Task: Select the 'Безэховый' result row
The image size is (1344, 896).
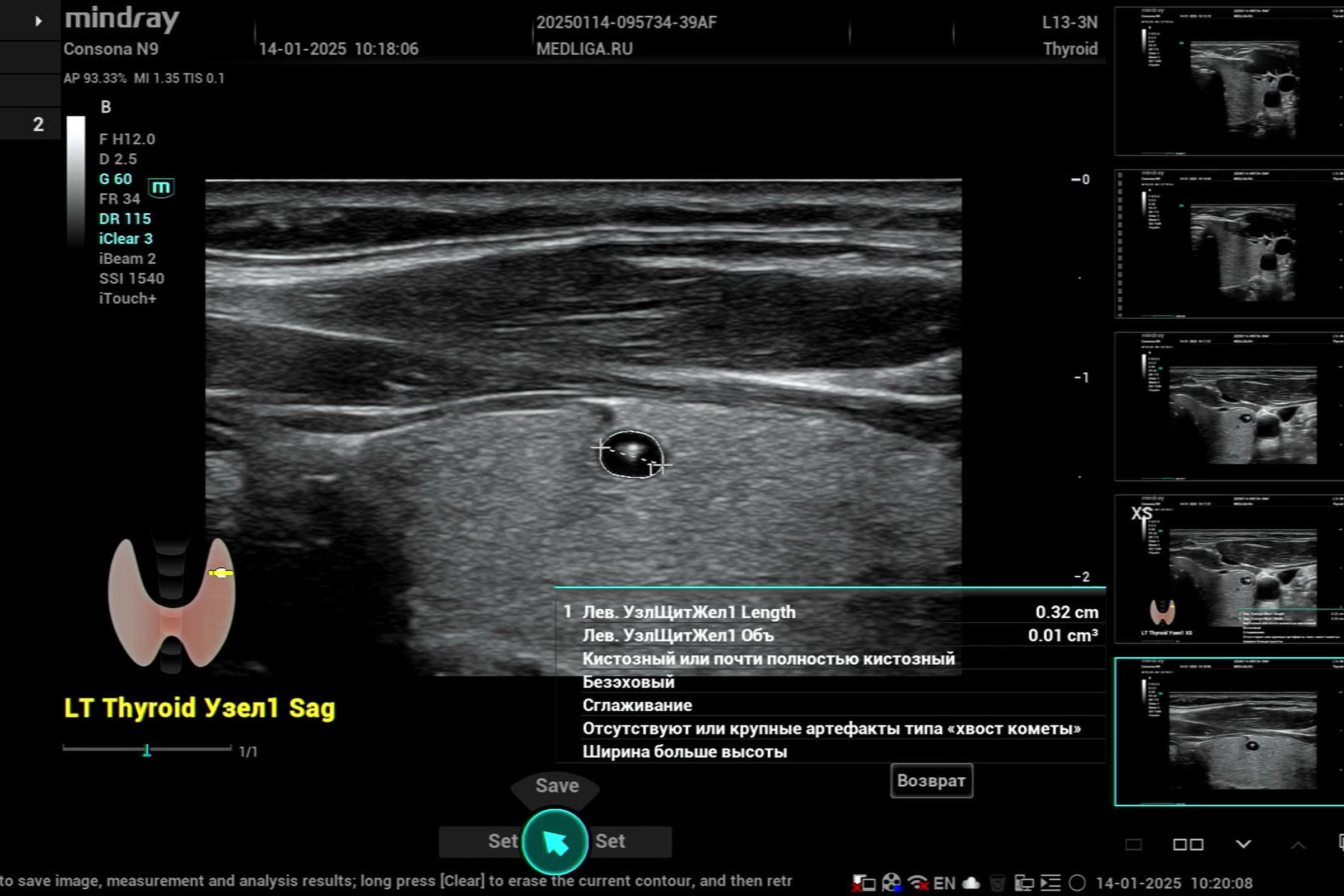Action: click(x=628, y=682)
